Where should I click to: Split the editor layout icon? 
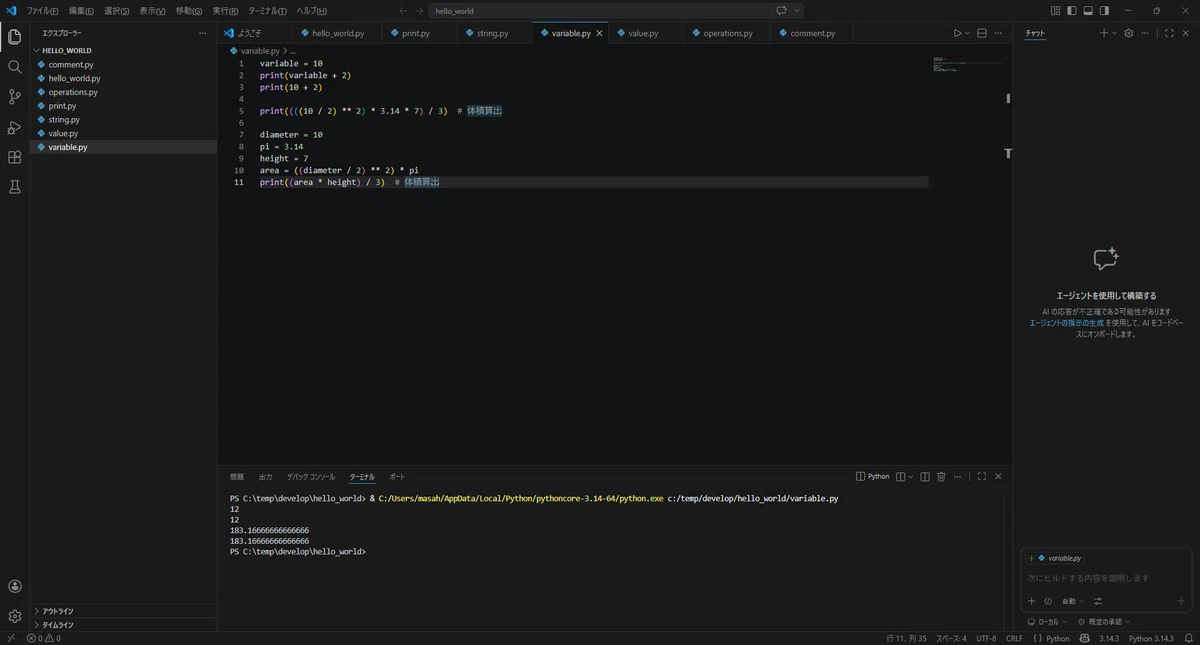[982, 33]
